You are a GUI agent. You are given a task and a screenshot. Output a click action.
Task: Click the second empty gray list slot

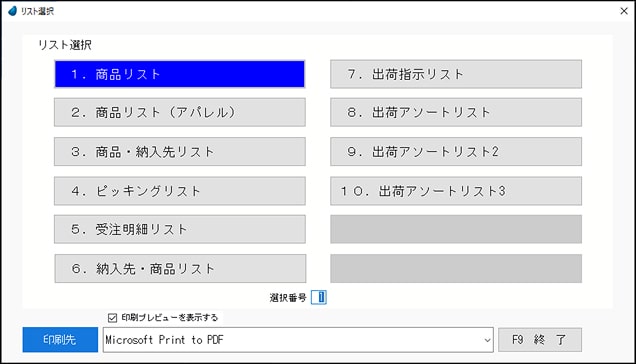coord(456,269)
